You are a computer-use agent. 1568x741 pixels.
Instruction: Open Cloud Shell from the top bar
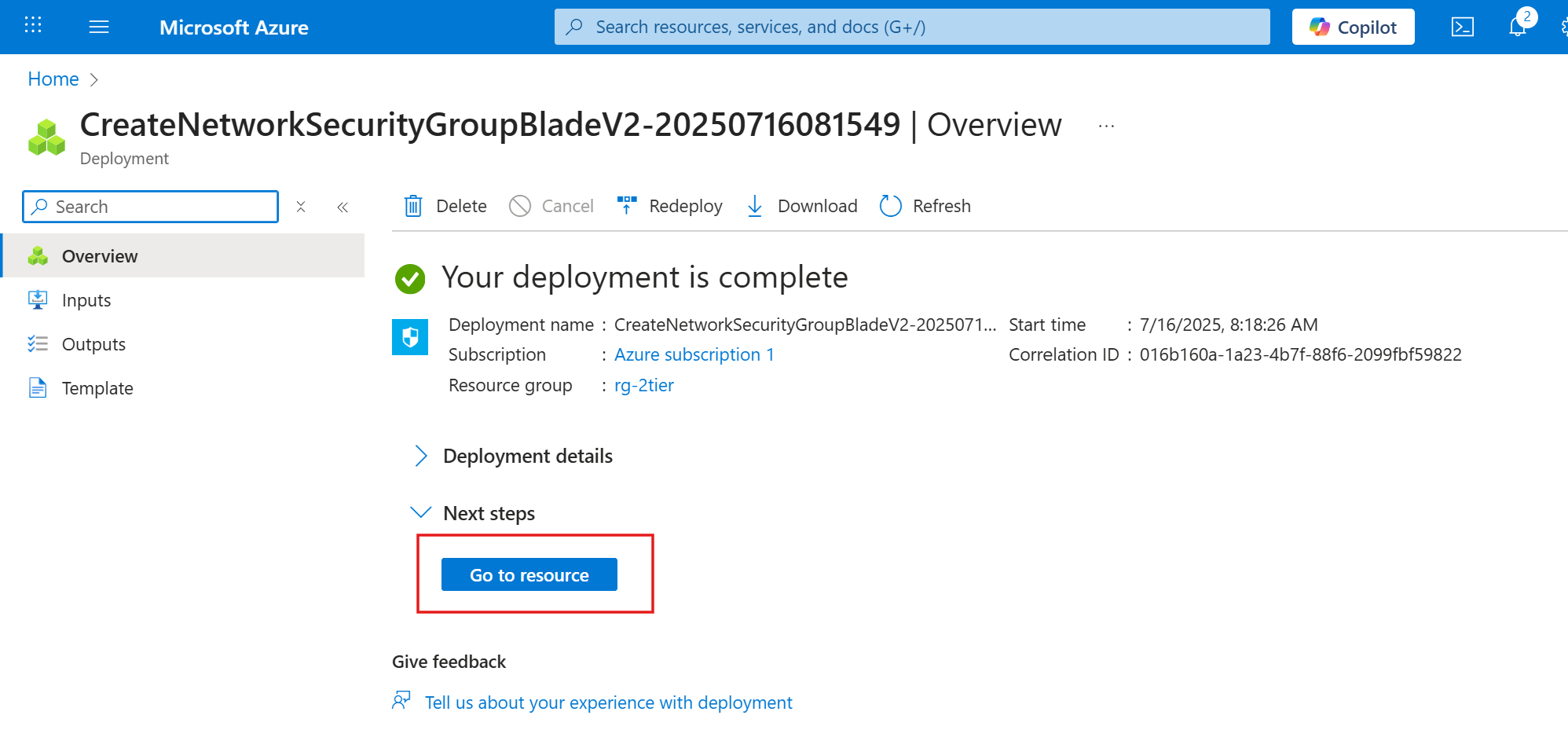pyautogui.click(x=1462, y=28)
